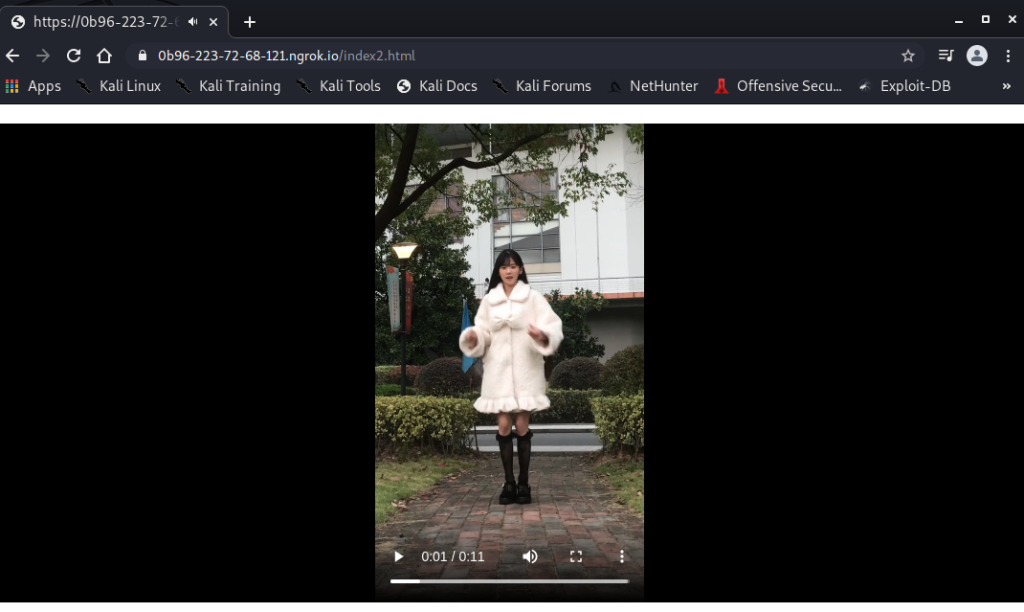Bookmark this page with the star icon
Image resolution: width=1024 pixels, height=612 pixels.
[908, 56]
